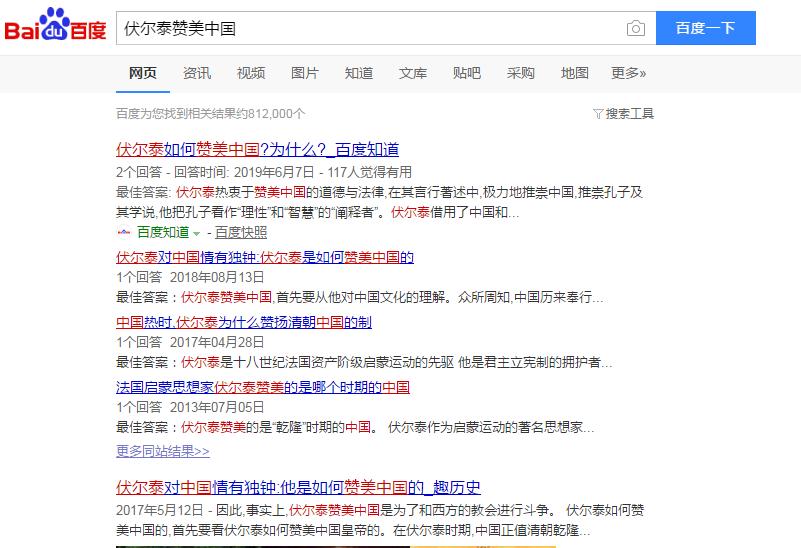This screenshot has width=801, height=548.
Task: Open result 伏尔泰如何赞美中国?为什么?_百度知道
Action: (257, 150)
